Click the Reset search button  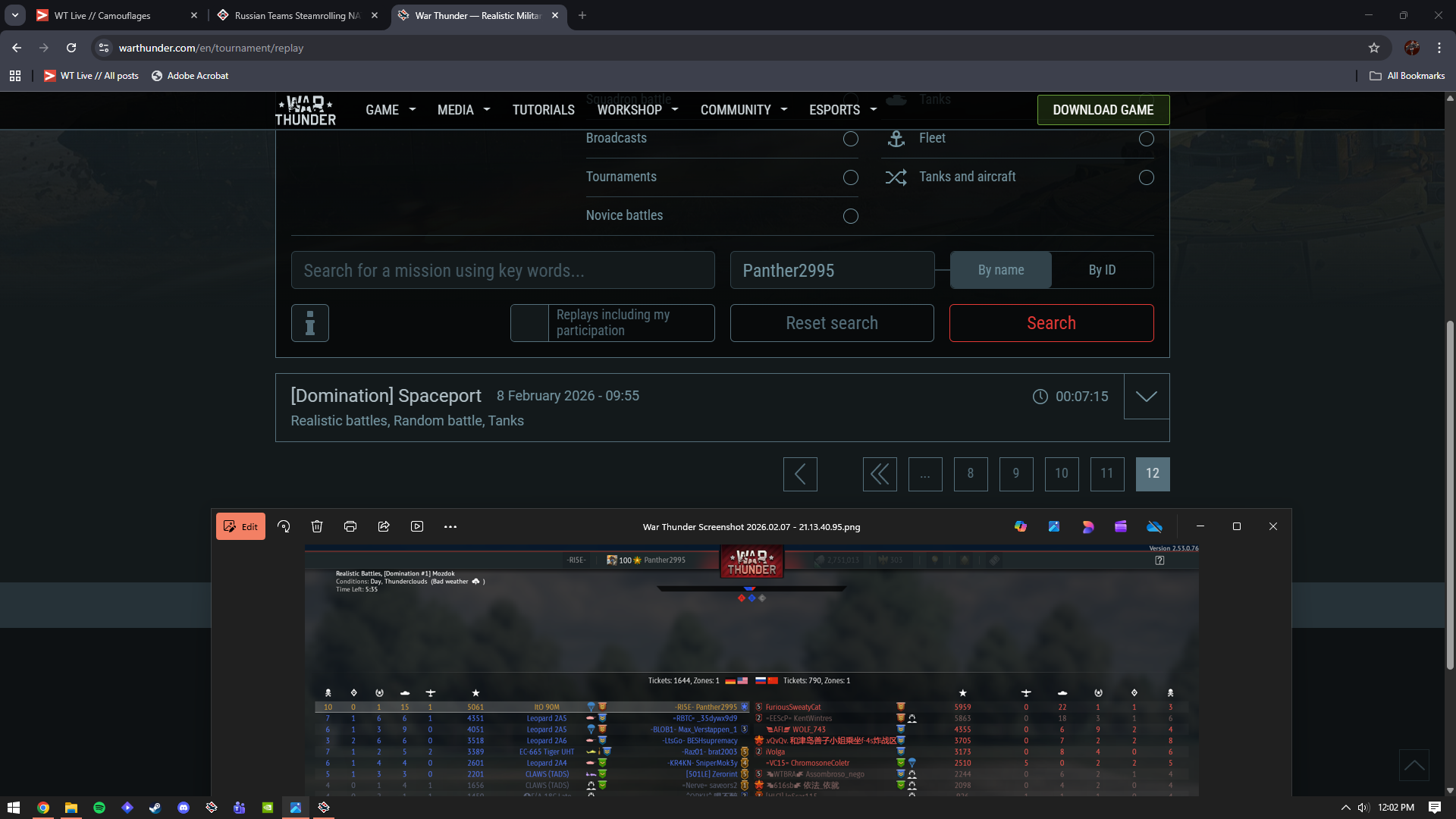(x=832, y=323)
